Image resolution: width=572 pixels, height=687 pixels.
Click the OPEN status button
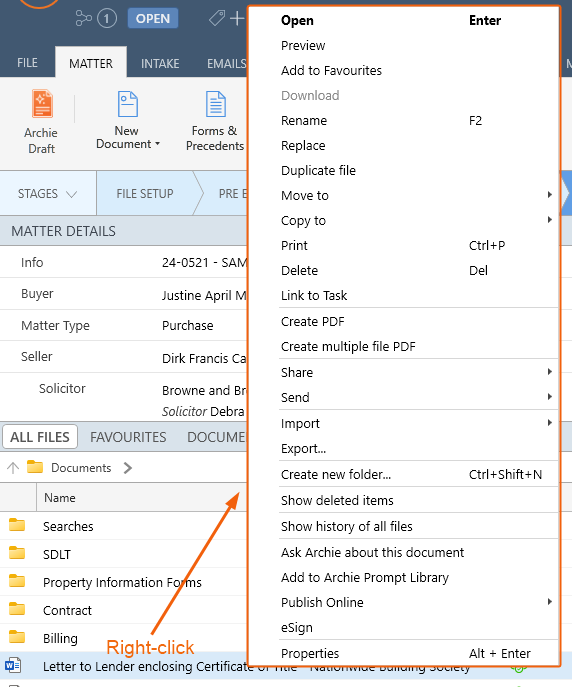(x=153, y=18)
